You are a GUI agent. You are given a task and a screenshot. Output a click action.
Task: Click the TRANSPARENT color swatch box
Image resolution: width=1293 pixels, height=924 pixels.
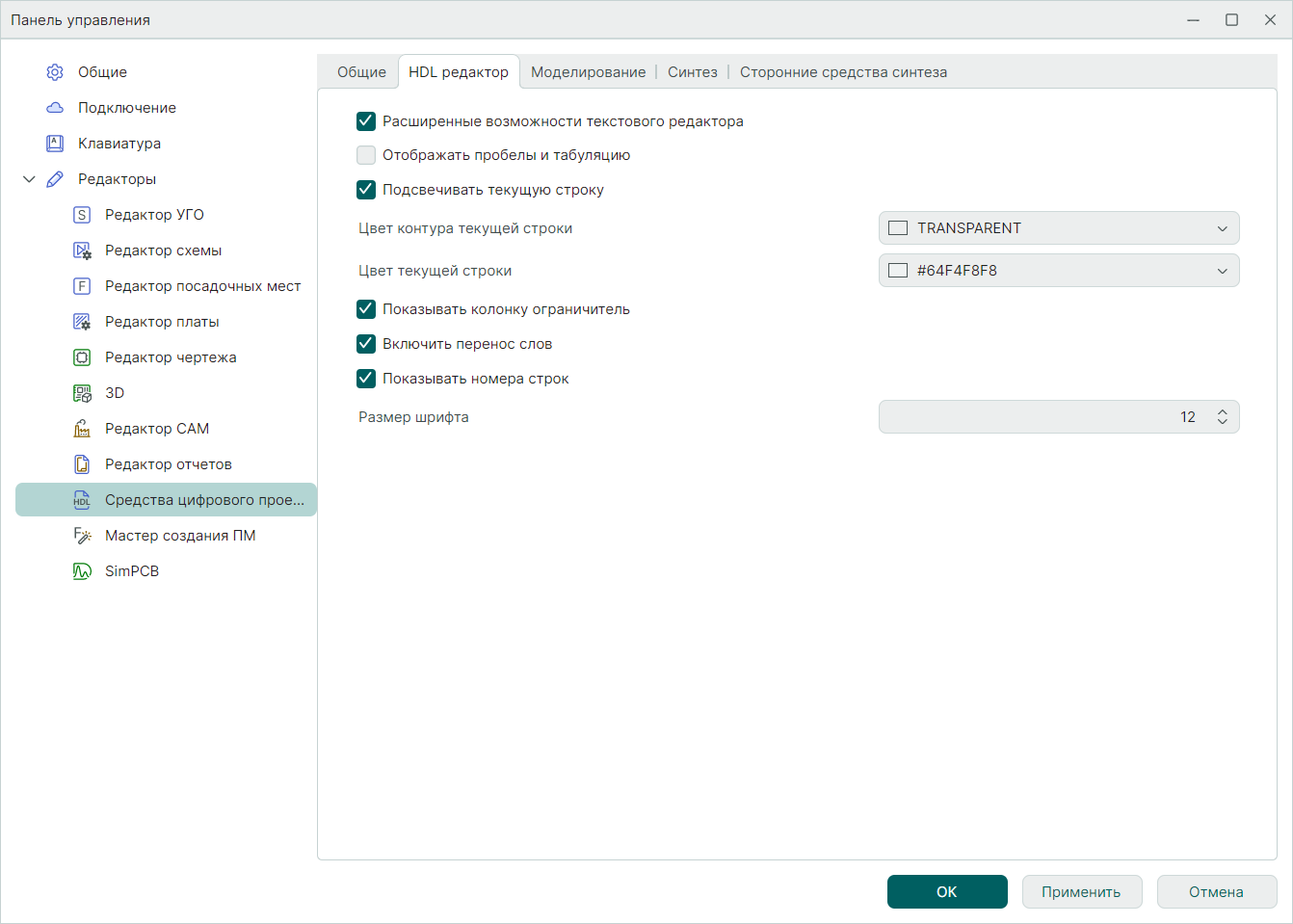(898, 228)
